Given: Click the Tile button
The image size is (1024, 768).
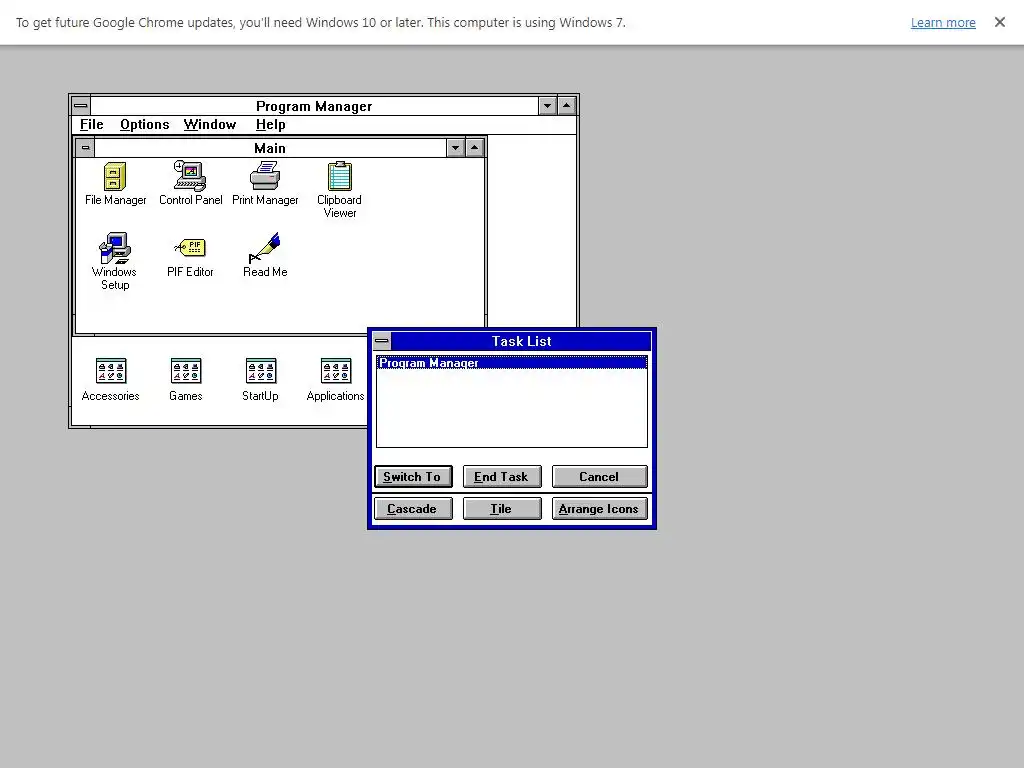Looking at the screenshot, I should (502, 509).
